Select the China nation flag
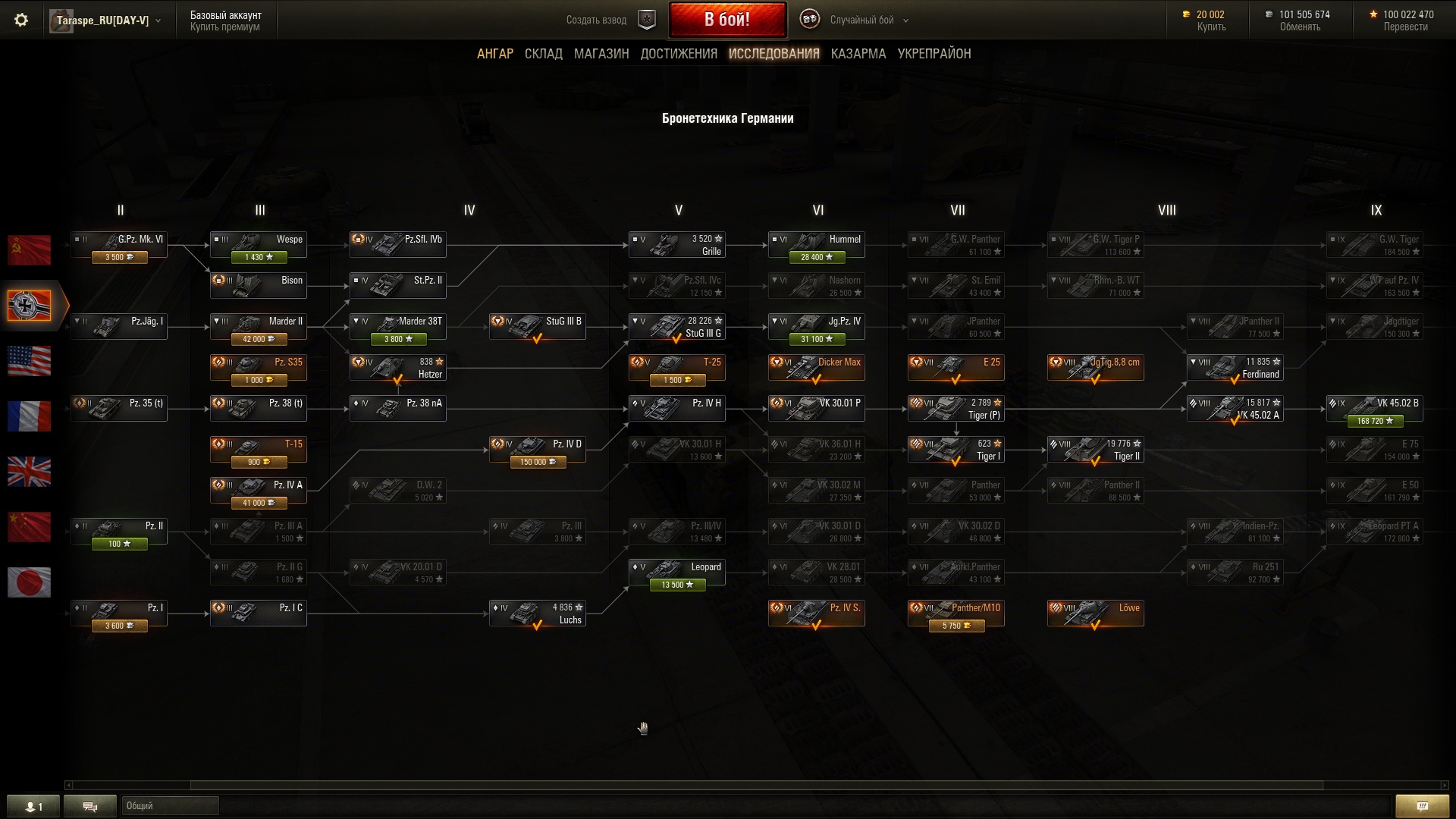 tap(29, 527)
